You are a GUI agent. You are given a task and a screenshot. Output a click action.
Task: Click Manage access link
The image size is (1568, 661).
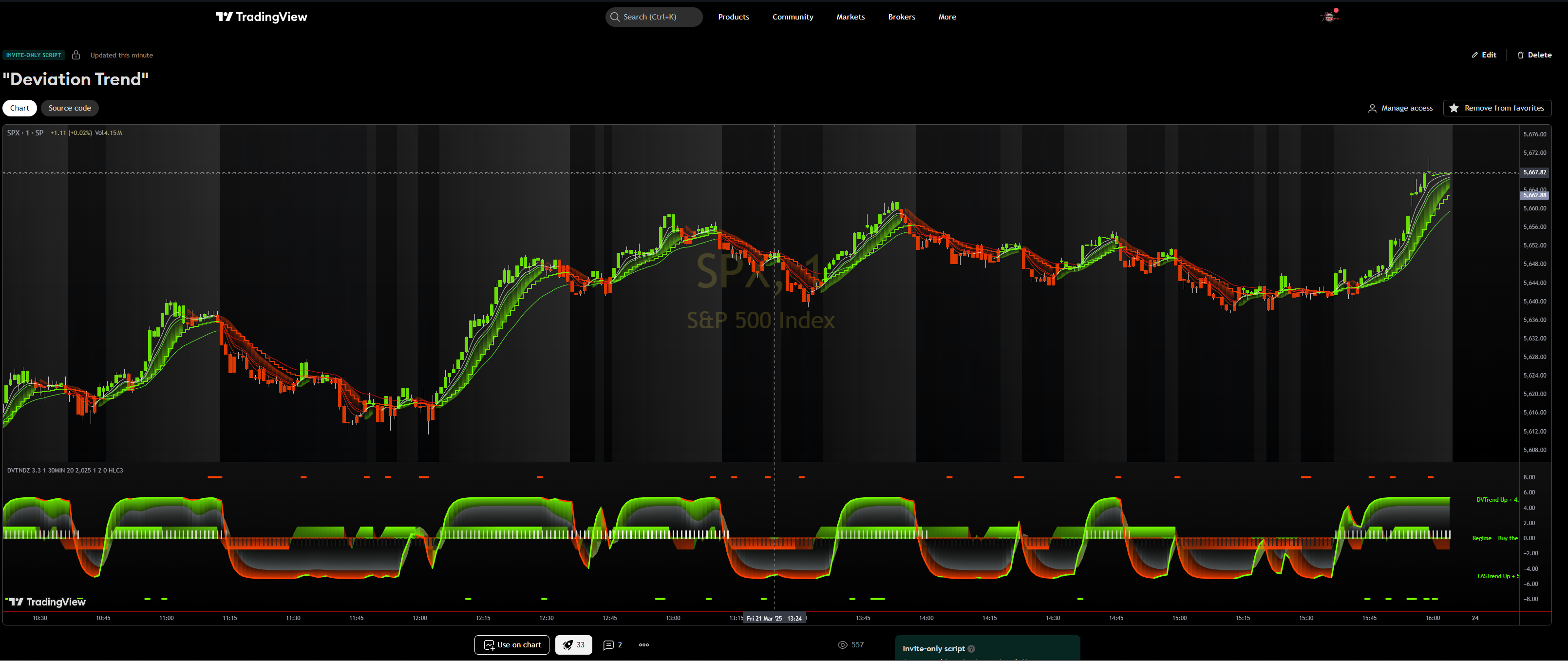(x=1400, y=108)
